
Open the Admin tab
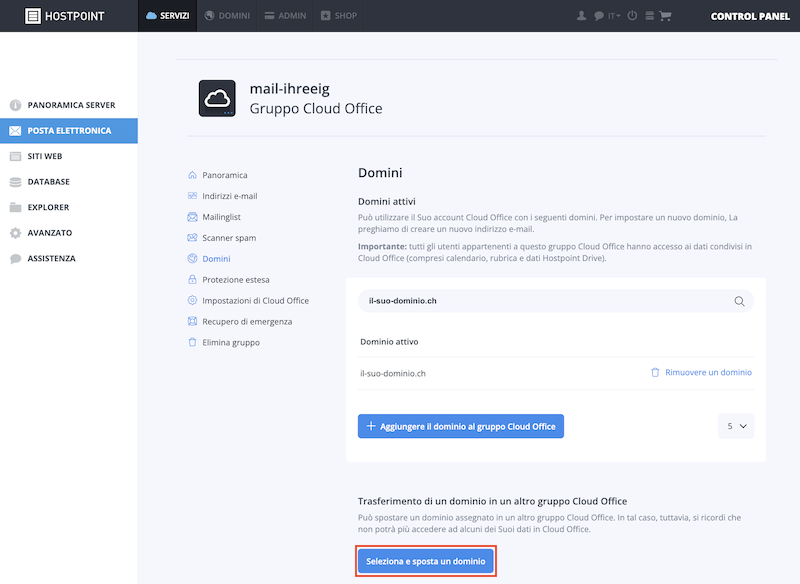pos(285,16)
